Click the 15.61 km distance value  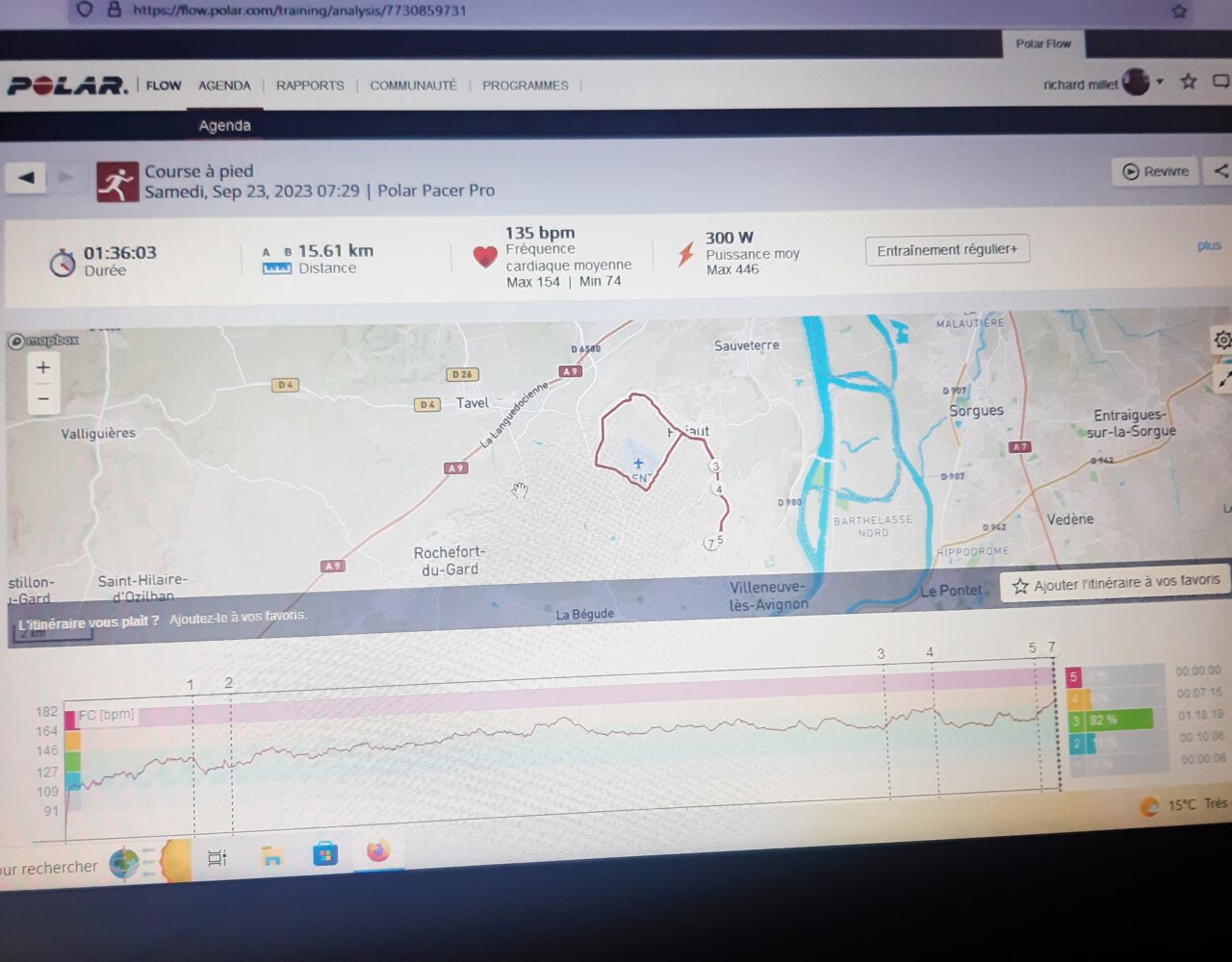(335, 250)
